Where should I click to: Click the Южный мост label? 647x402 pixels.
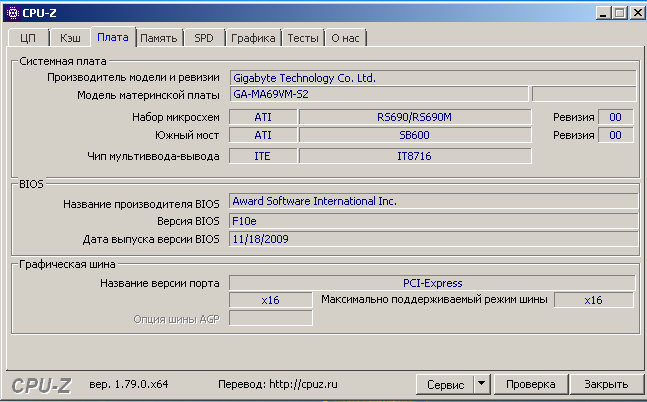[187, 135]
